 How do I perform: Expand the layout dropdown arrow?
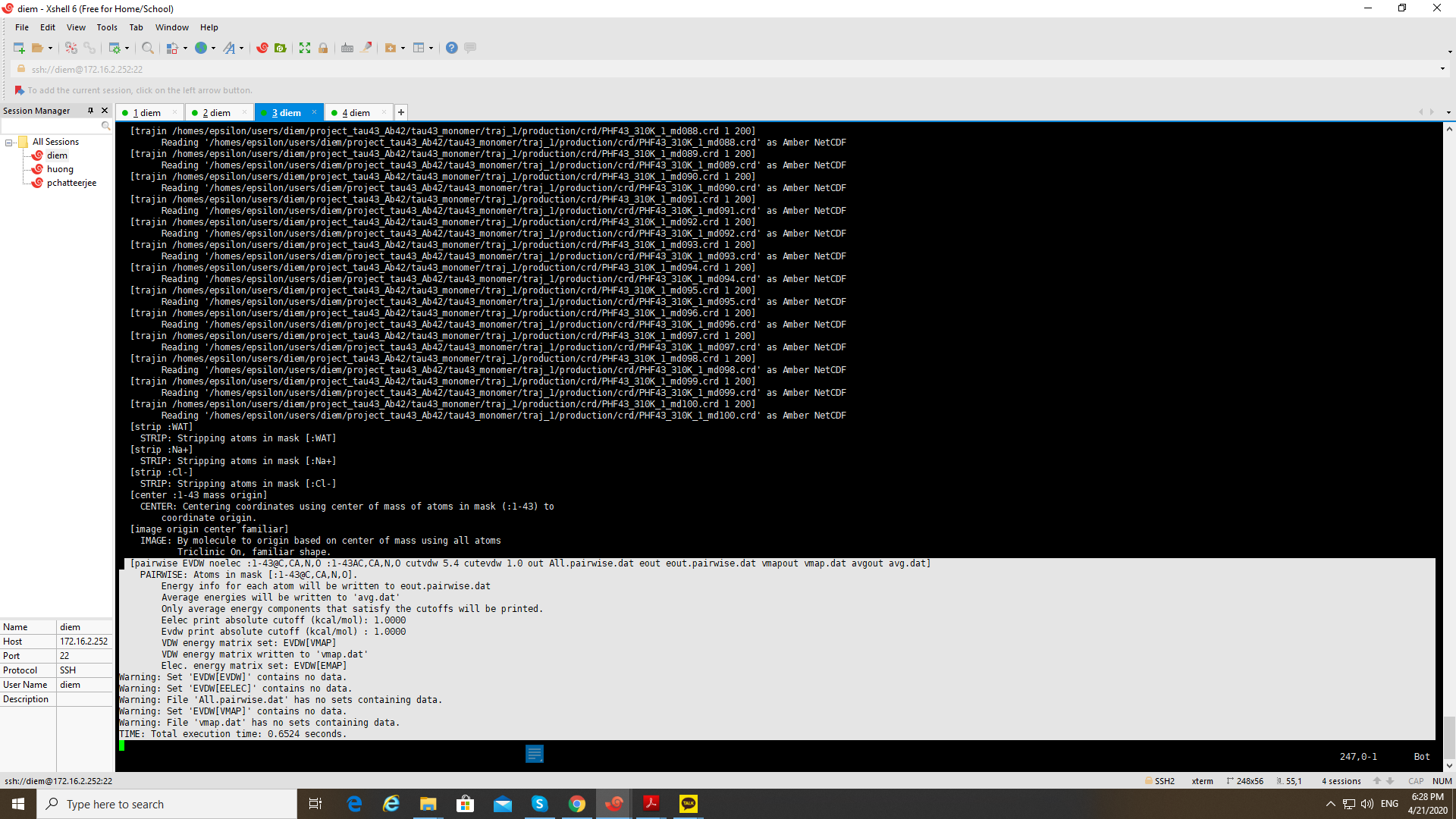tap(431, 48)
